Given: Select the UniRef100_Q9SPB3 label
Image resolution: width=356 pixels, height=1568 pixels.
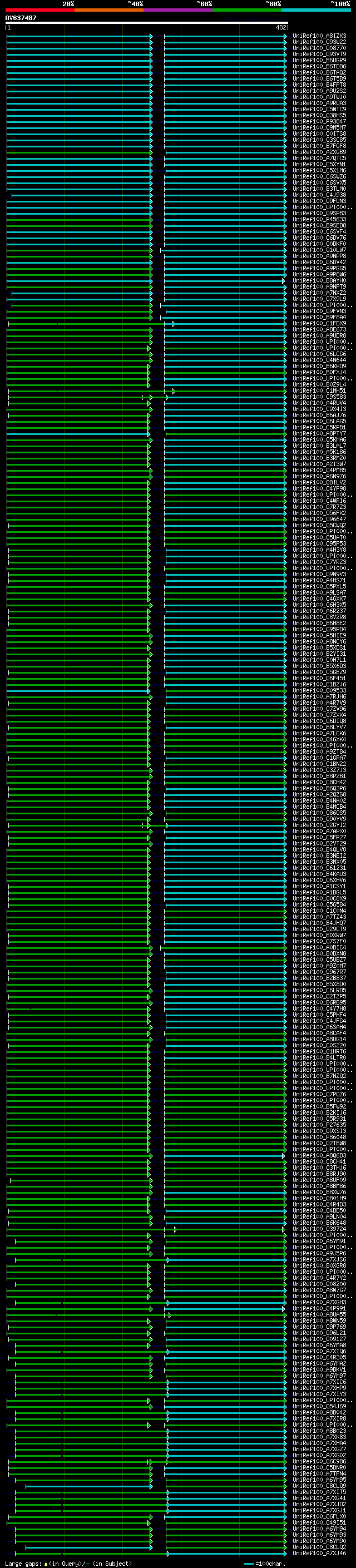Looking at the screenshot, I should pyautogui.click(x=319, y=213).
